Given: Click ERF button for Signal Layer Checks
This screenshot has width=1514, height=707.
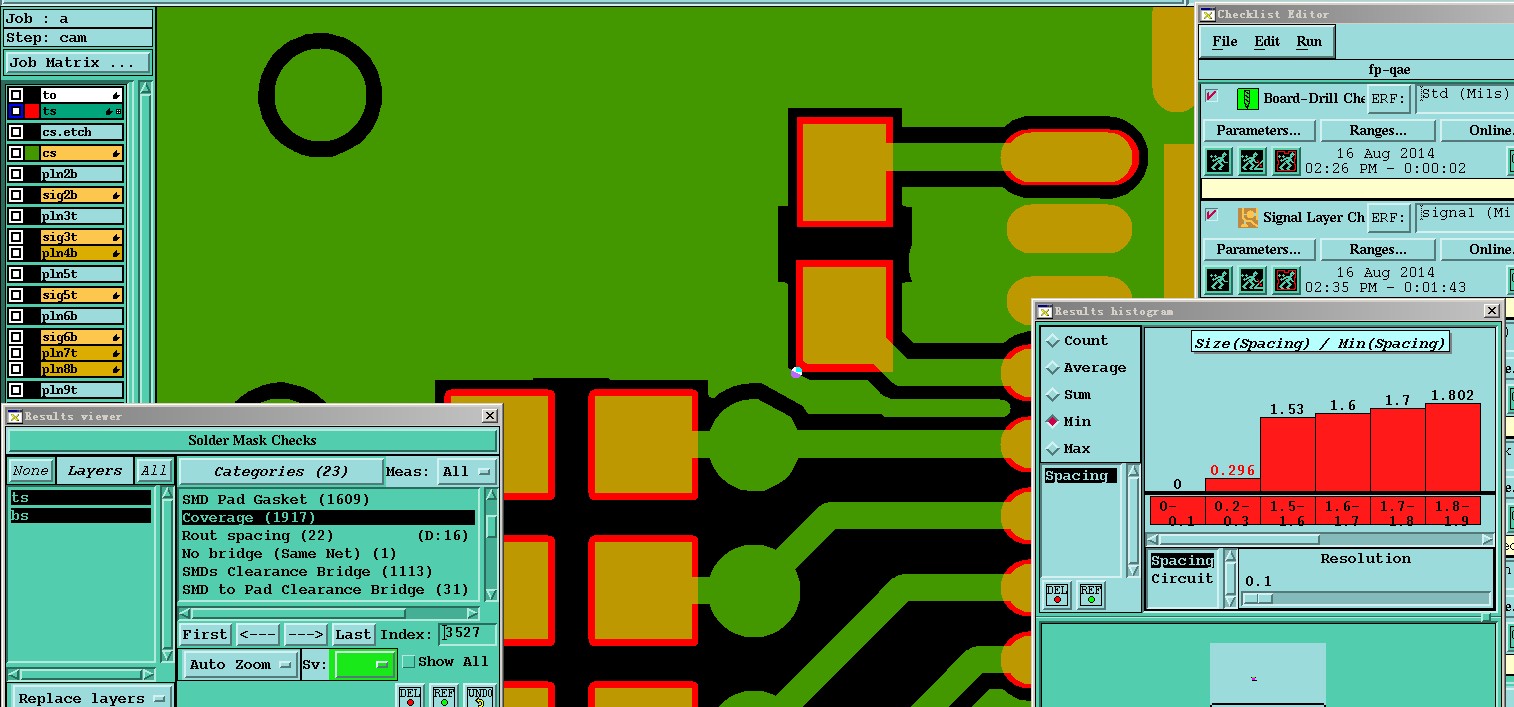Looking at the screenshot, I should [x=1389, y=218].
